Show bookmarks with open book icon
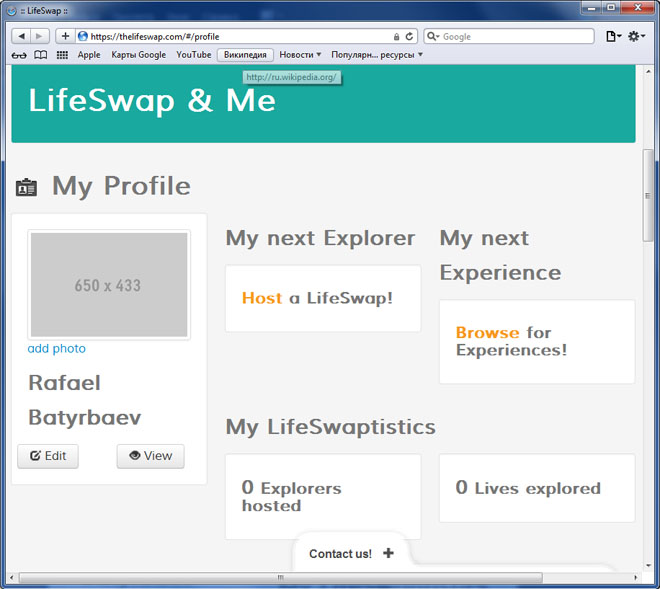This screenshot has height=589, width=660. 41,55
